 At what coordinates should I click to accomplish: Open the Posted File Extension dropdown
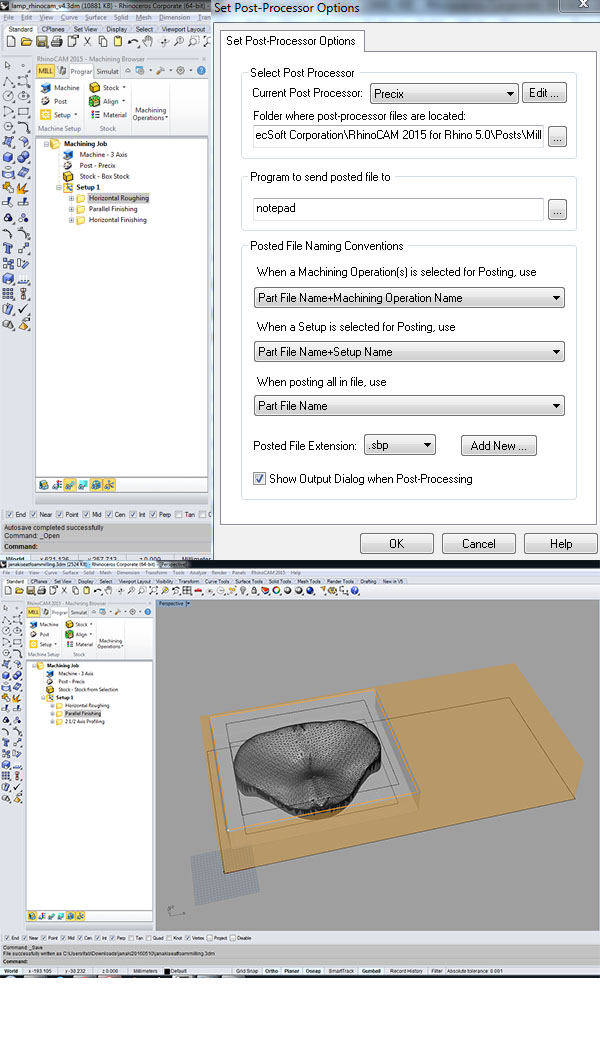coord(400,445)
